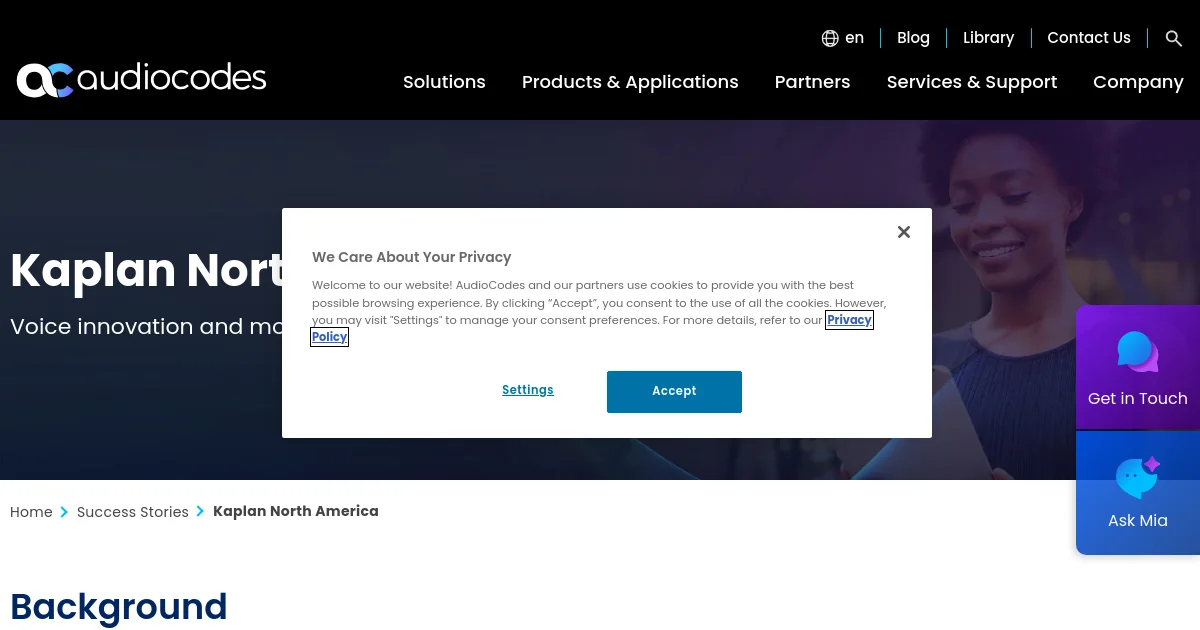Click 'We Care About Your Privacy' title
This screenshot has height=630, width=1200.
click(412, 257)
